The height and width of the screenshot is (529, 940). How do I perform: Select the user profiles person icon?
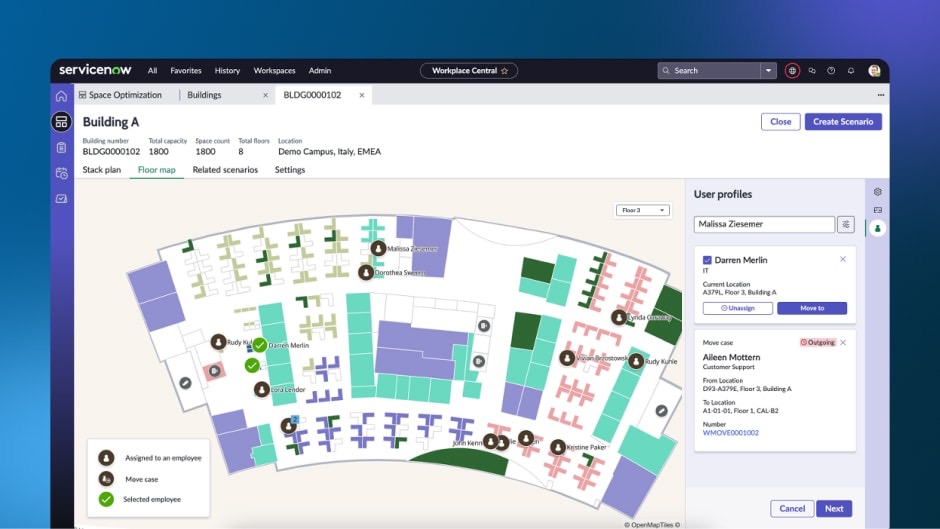[878, 229]
